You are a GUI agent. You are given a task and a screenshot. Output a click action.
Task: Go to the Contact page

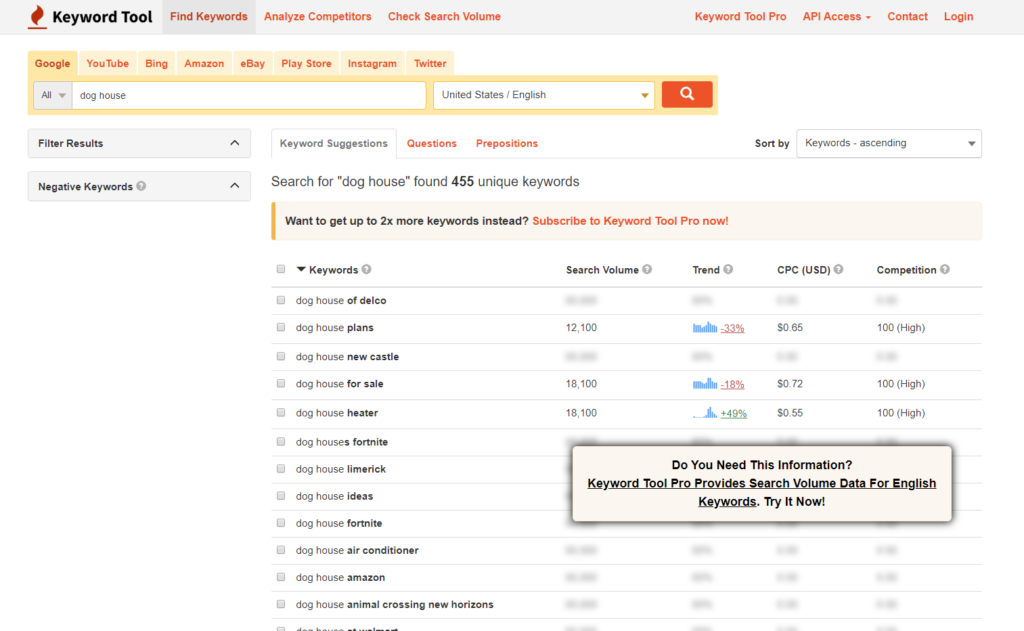[x=907, y=16]
